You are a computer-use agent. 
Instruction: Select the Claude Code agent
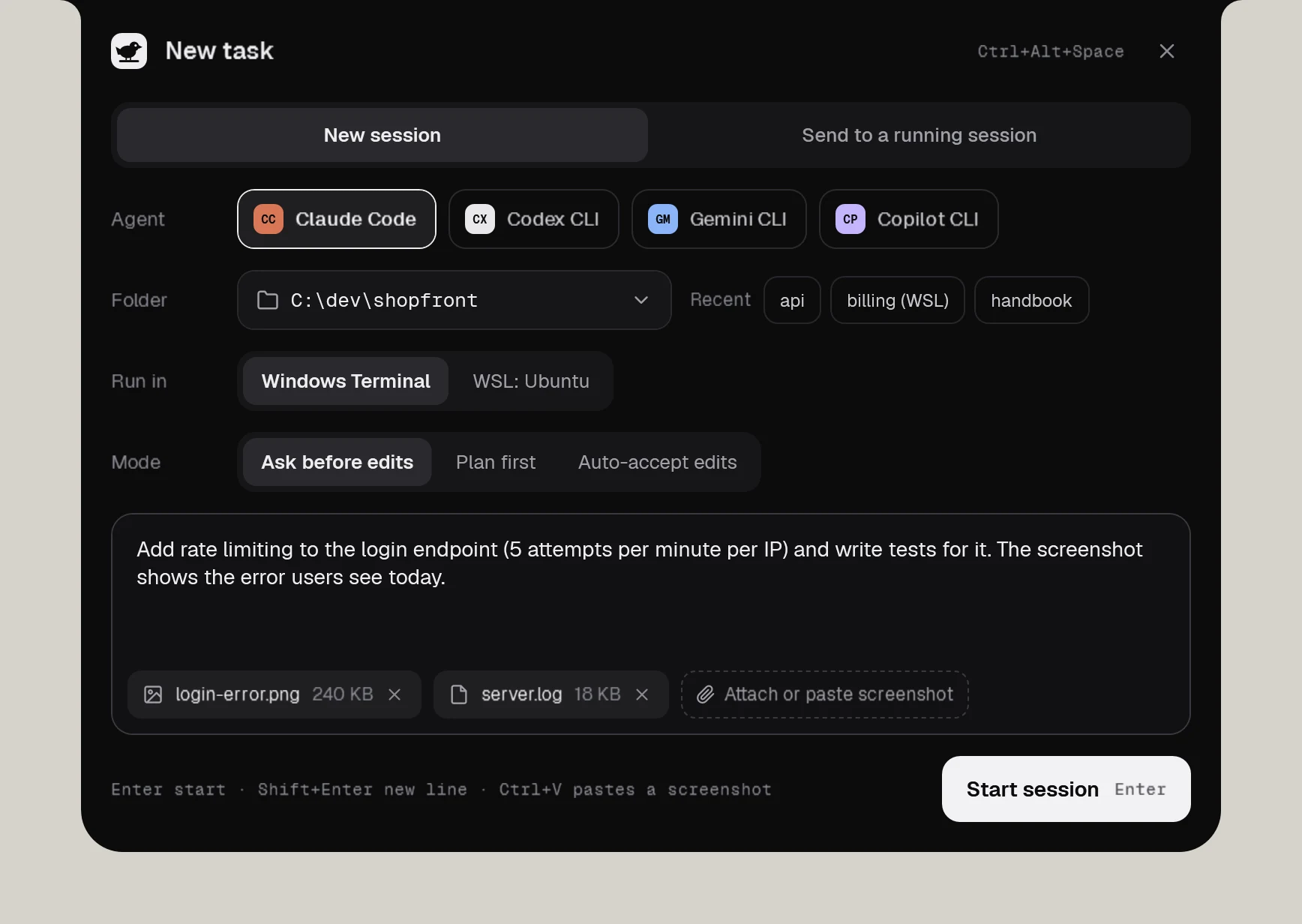337,219
